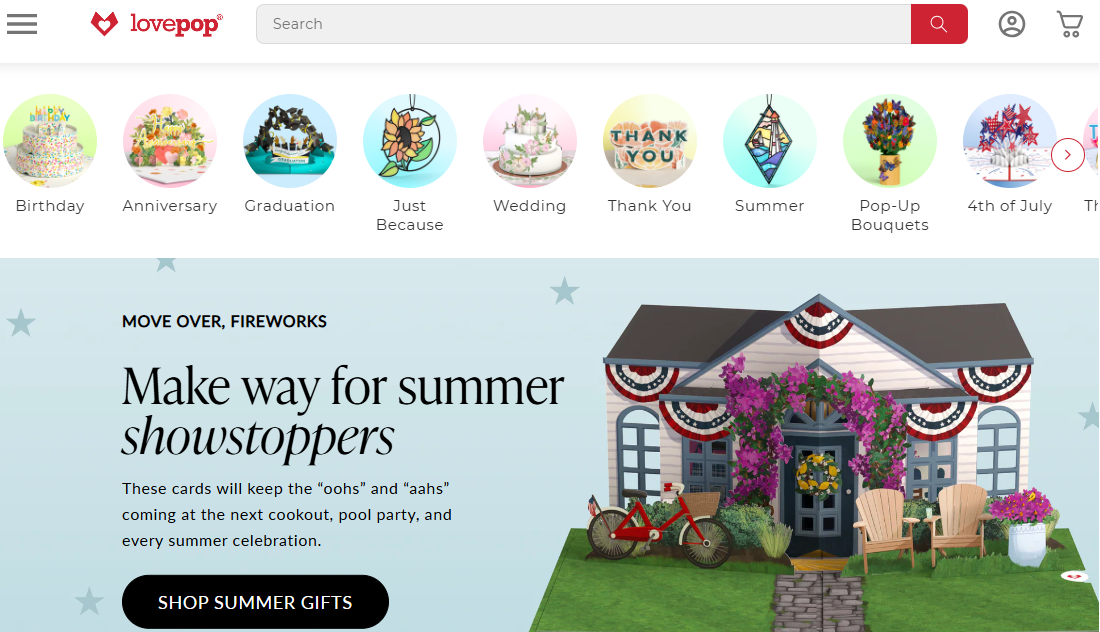Select the Pop-Up Bouquets category image
The height and width of the screenshot is (632, 1100).
[890, 141]
